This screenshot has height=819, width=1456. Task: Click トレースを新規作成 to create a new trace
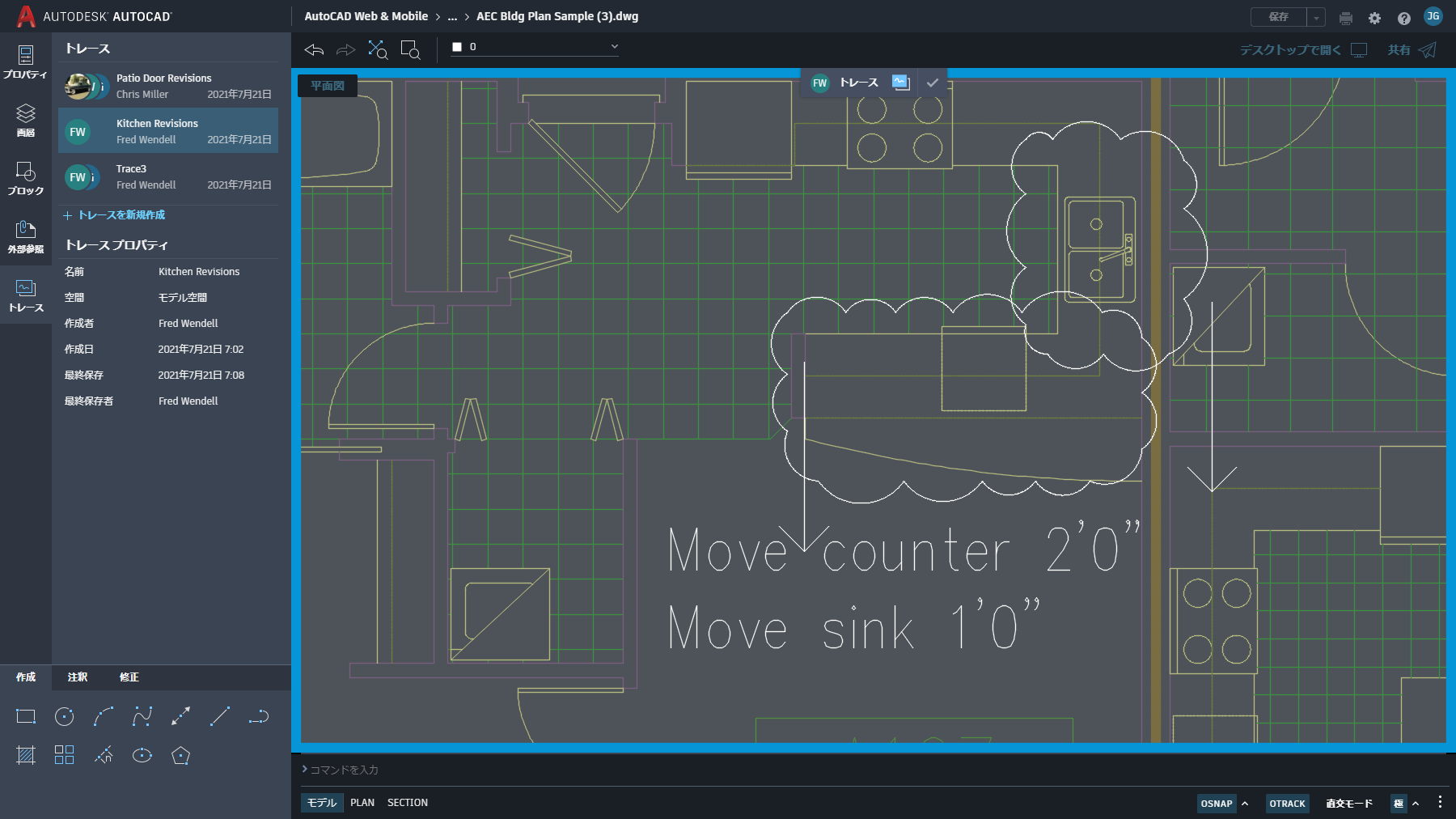point(121,215)
